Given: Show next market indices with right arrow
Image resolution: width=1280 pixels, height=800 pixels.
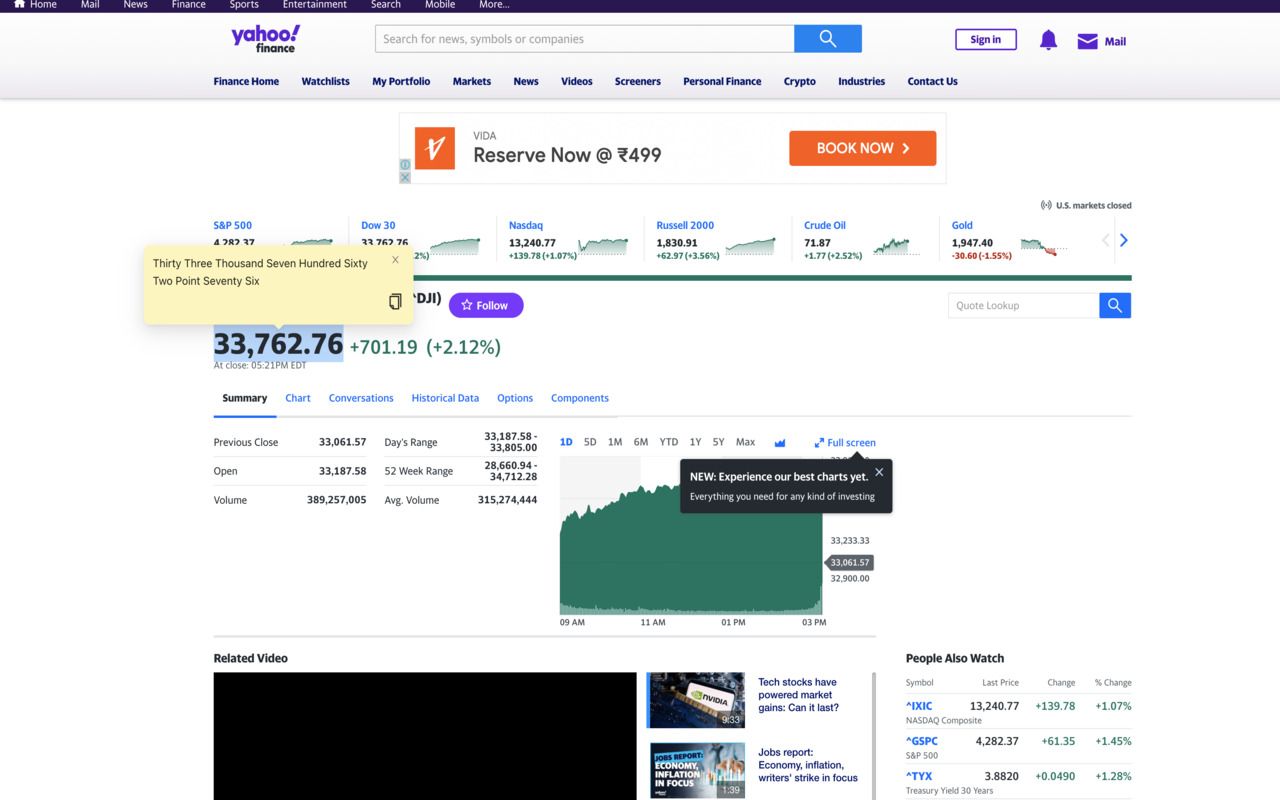Looking at the screenshot, I should click(1124, 240).
